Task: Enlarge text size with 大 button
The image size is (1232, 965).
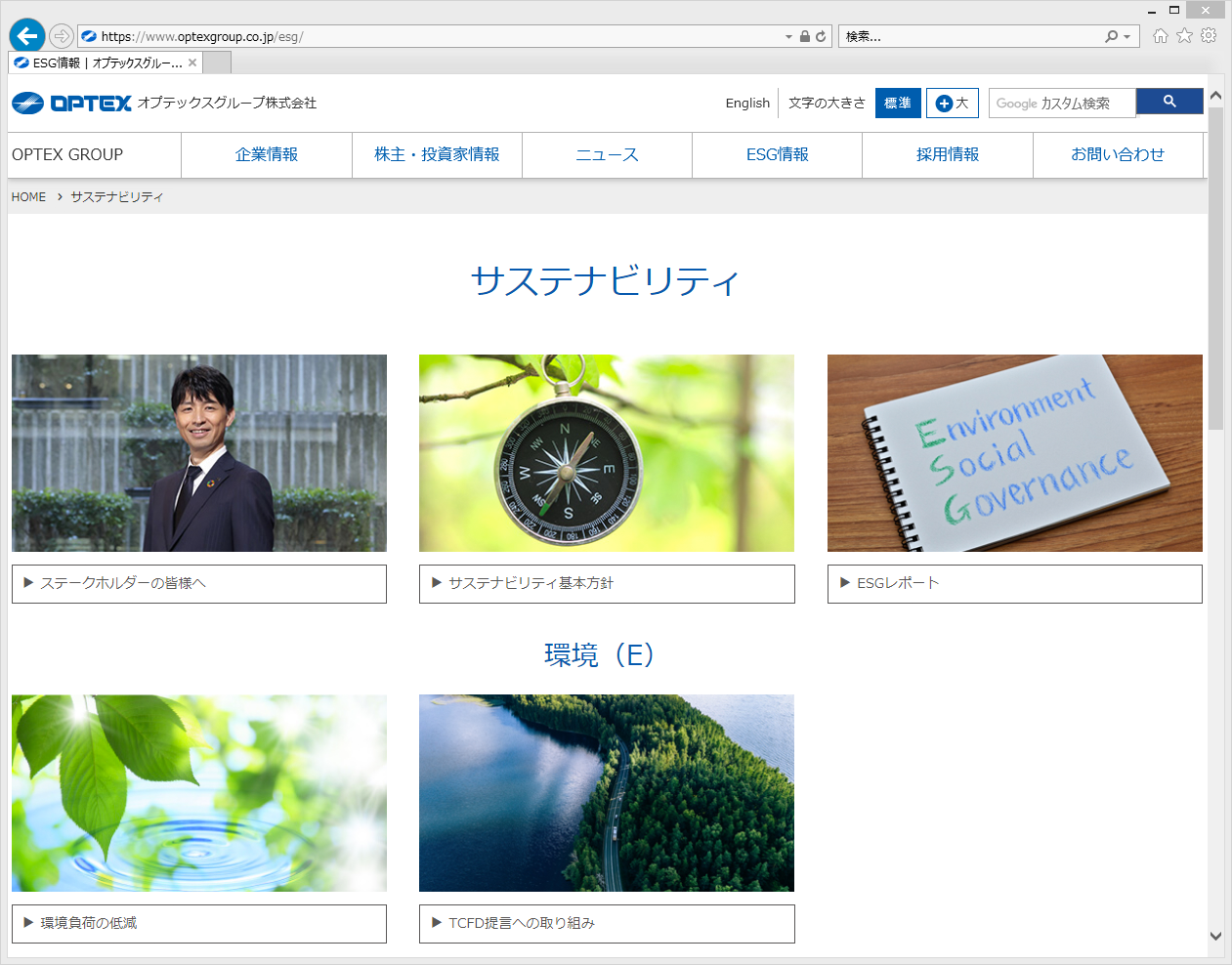Action: (952, 103)
